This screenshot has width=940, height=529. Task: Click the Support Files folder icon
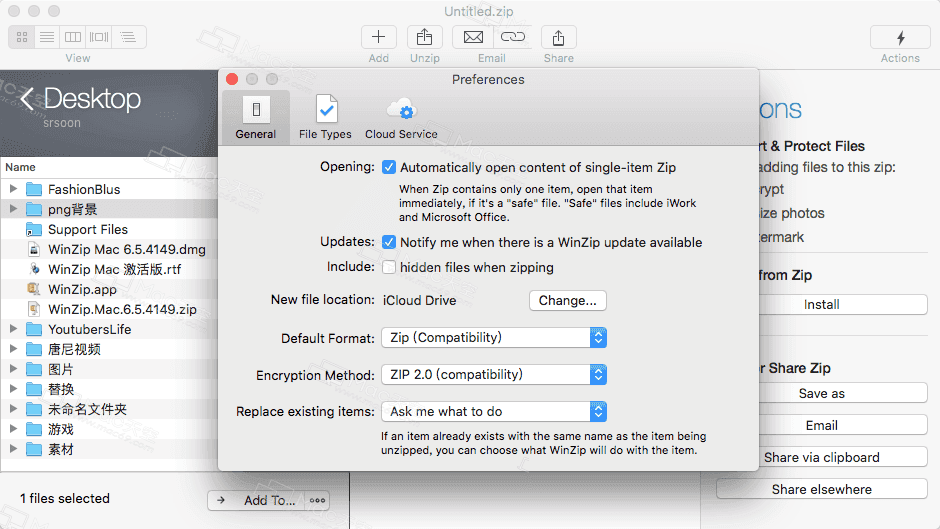click(34, 230)
